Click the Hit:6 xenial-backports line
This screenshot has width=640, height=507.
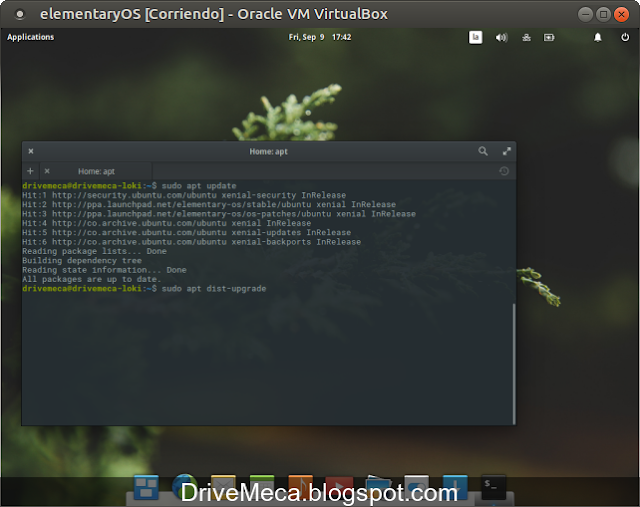point(191,242)
